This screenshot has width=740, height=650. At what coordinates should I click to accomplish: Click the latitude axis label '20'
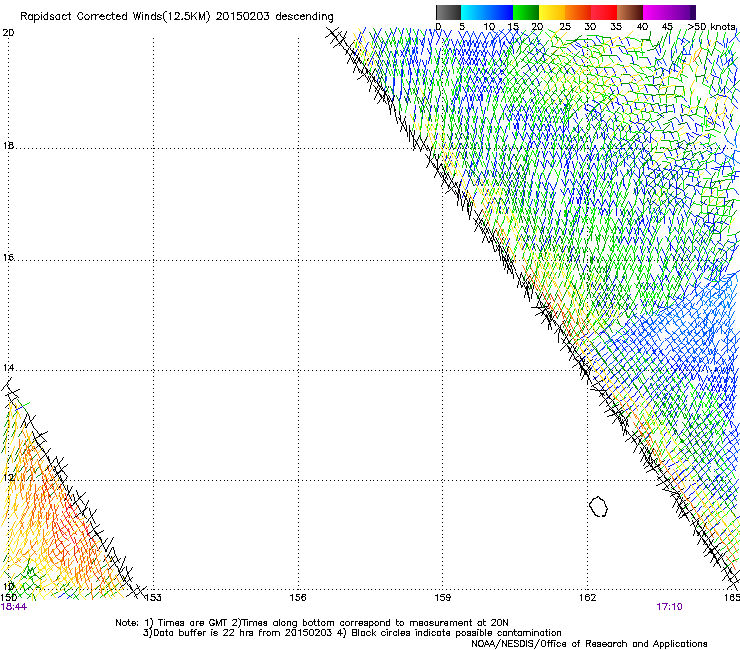8,33
